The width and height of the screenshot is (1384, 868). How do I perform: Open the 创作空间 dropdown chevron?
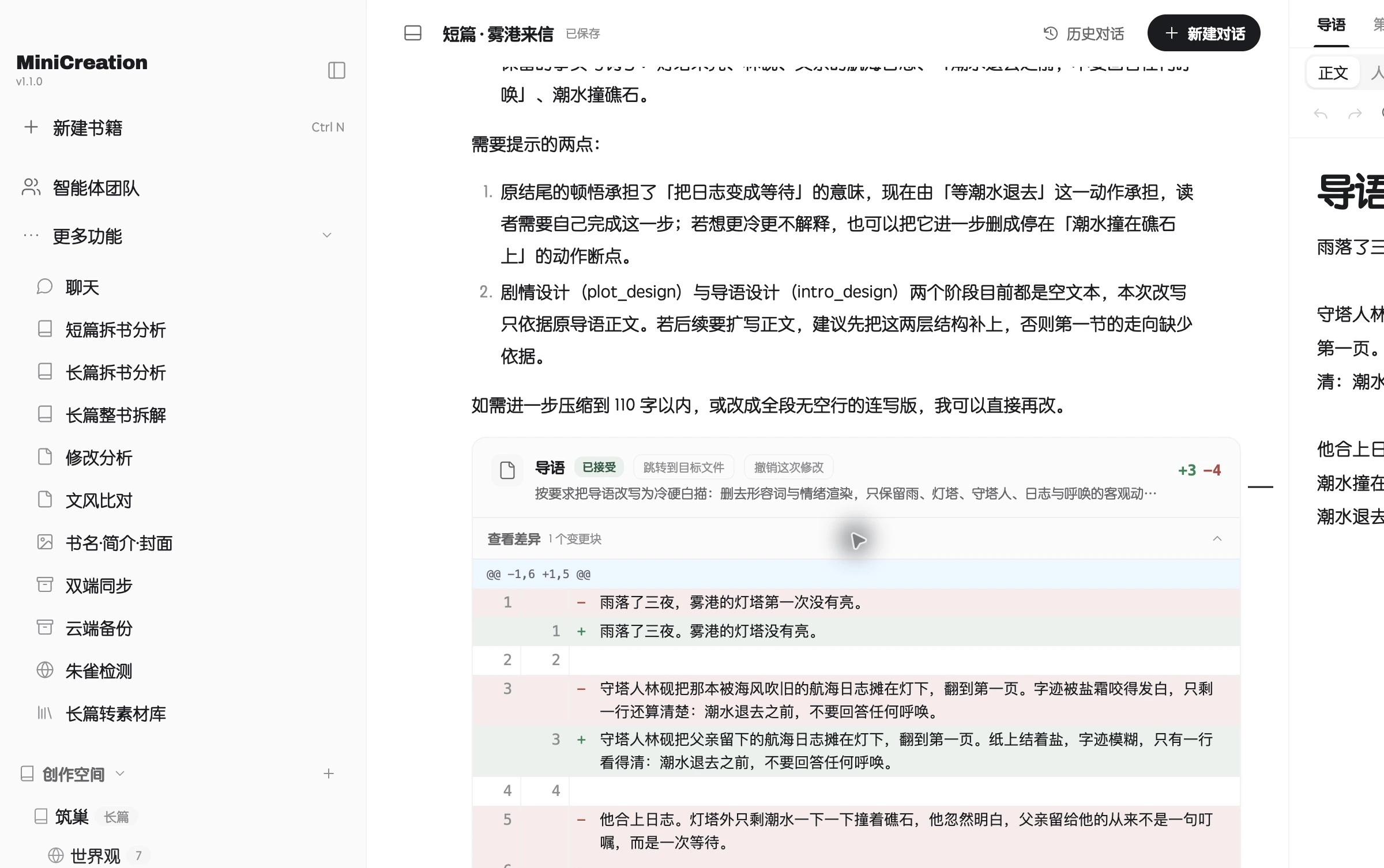click(x=120, y=773)
